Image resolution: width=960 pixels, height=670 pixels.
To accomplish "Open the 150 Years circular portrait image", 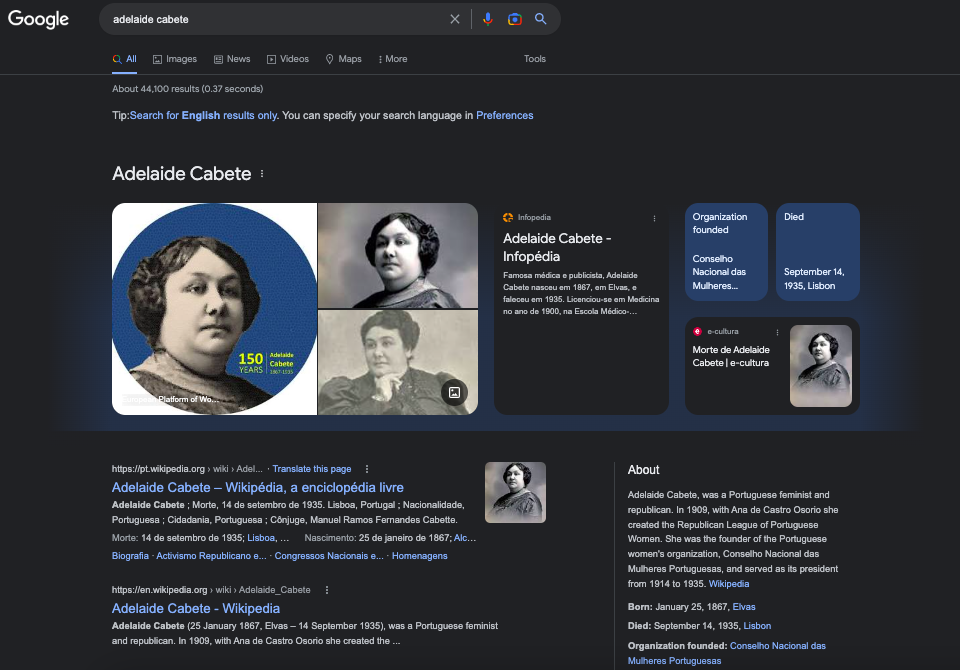I will point(214,309).
